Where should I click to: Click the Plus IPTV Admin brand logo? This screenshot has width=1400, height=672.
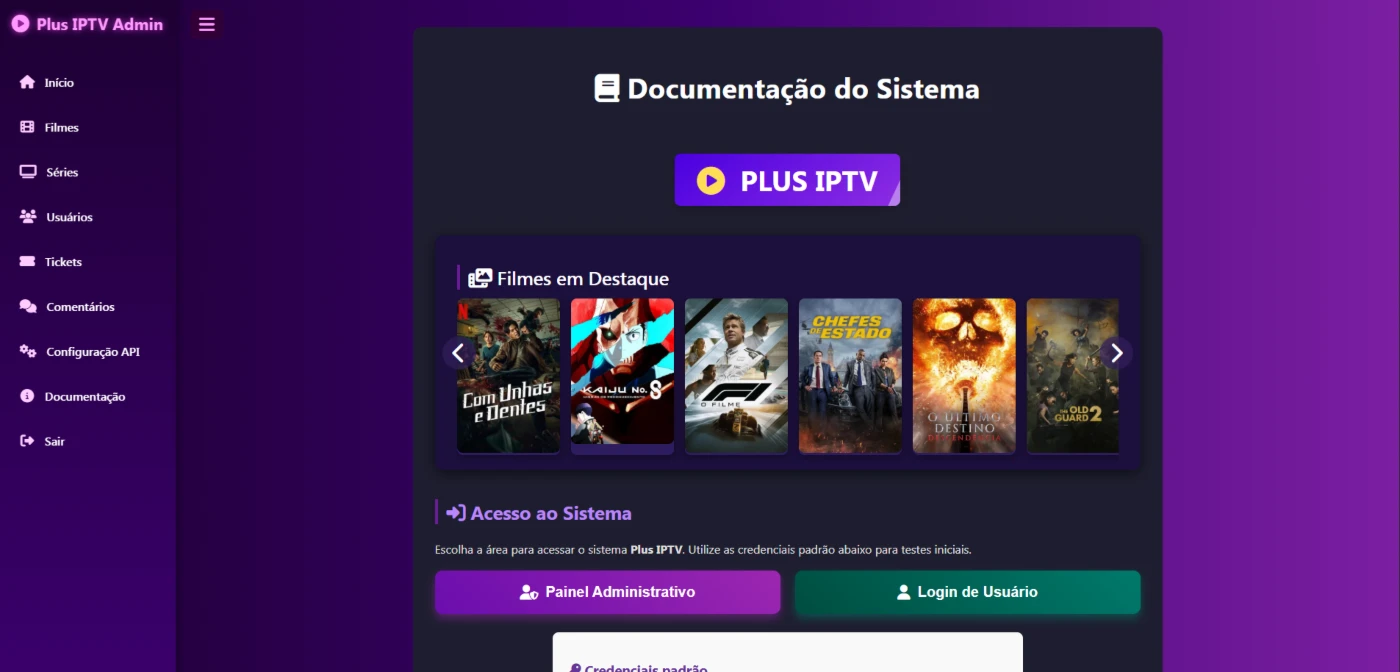(87, 24)
